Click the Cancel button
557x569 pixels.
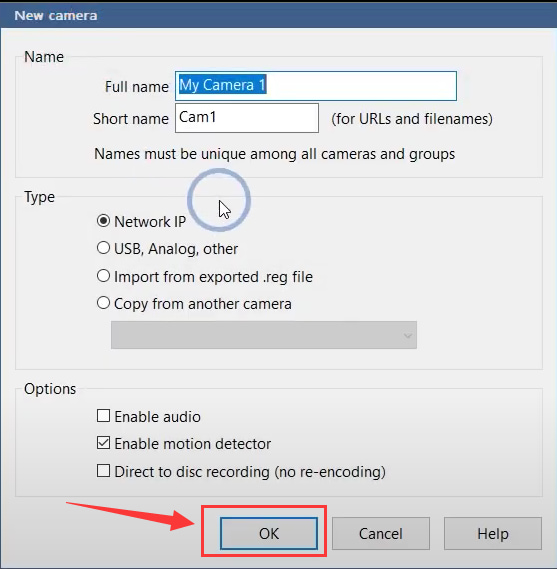[x=381, y=533]
